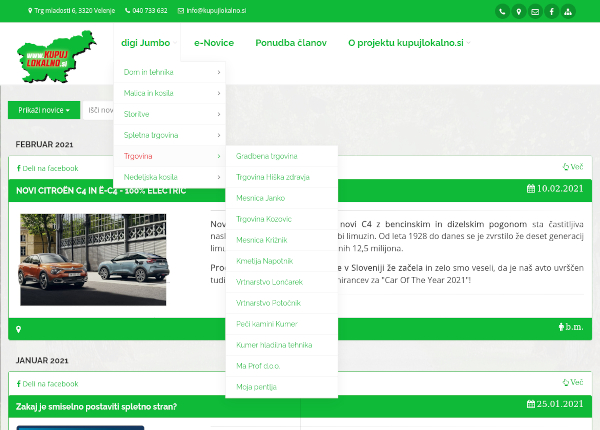Click the phone round icon in top bar
Screen dimensions: 600x430
point(502,11)
